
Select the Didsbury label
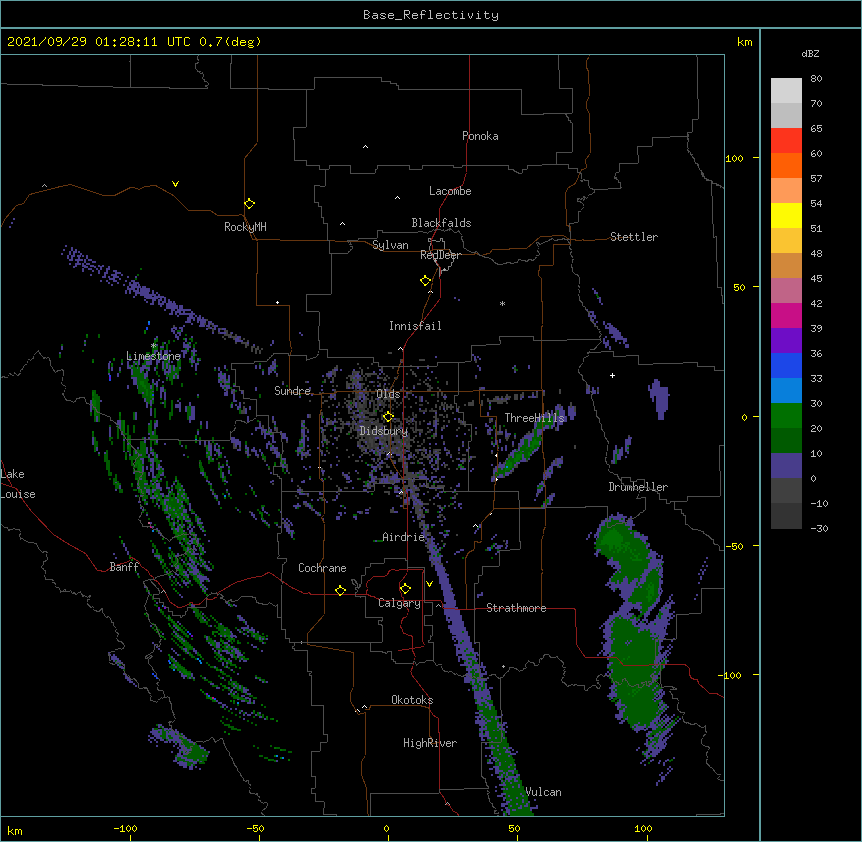click(x=383, y=431)
